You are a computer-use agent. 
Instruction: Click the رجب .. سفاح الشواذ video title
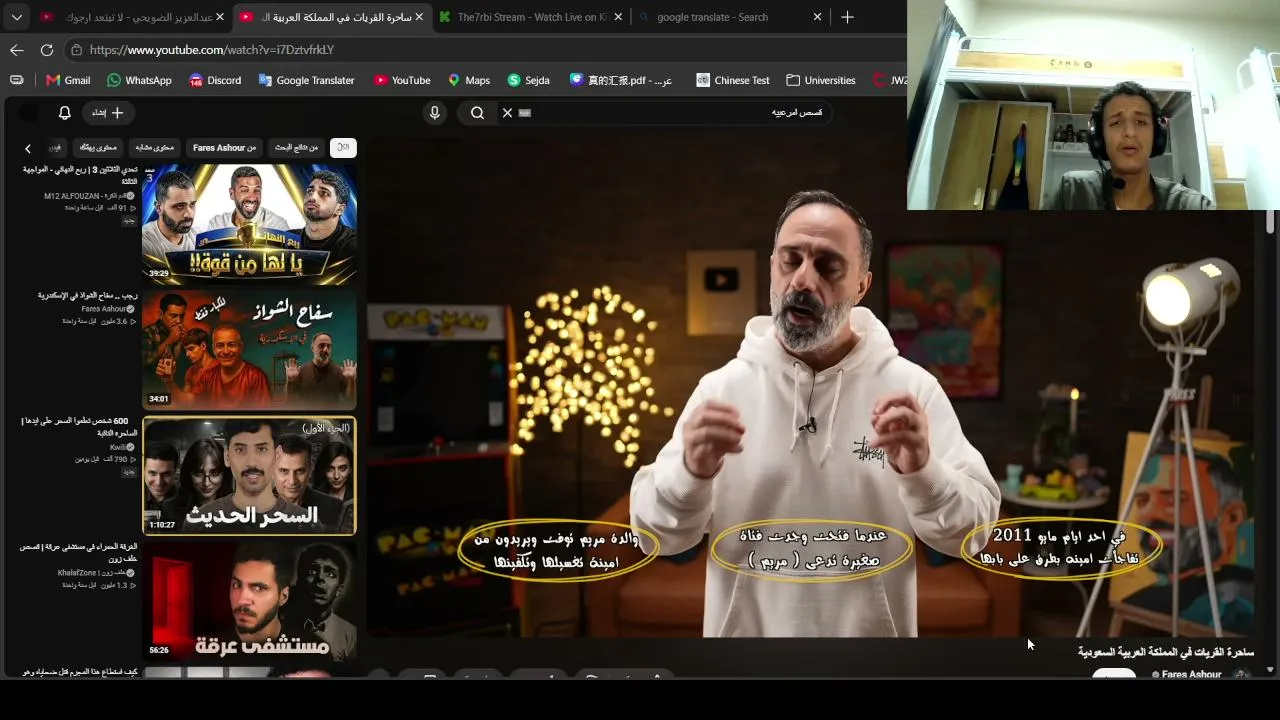click(87, 296)
